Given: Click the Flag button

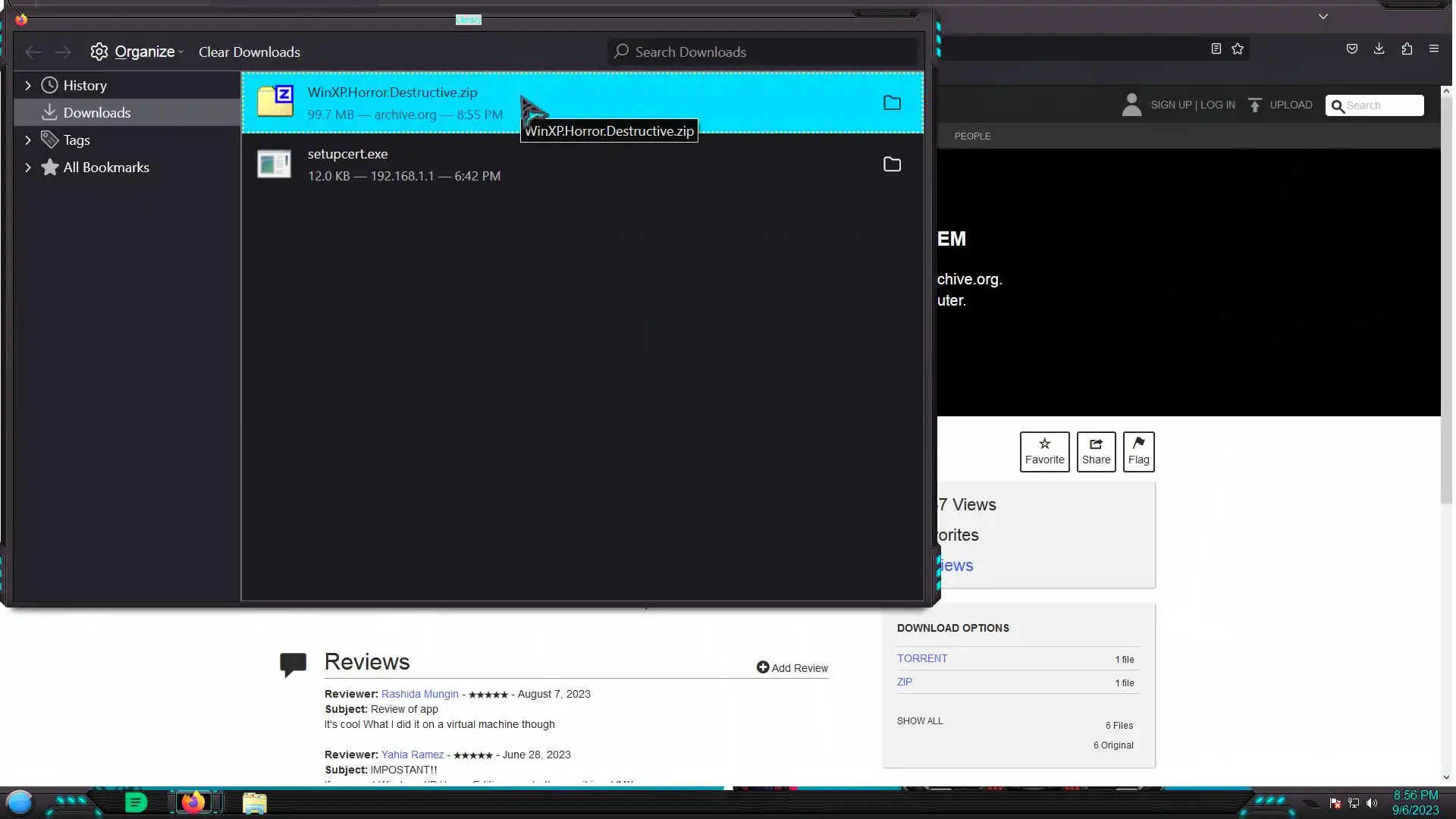Looking at the screenshot, I should (x=1138, y=451).
